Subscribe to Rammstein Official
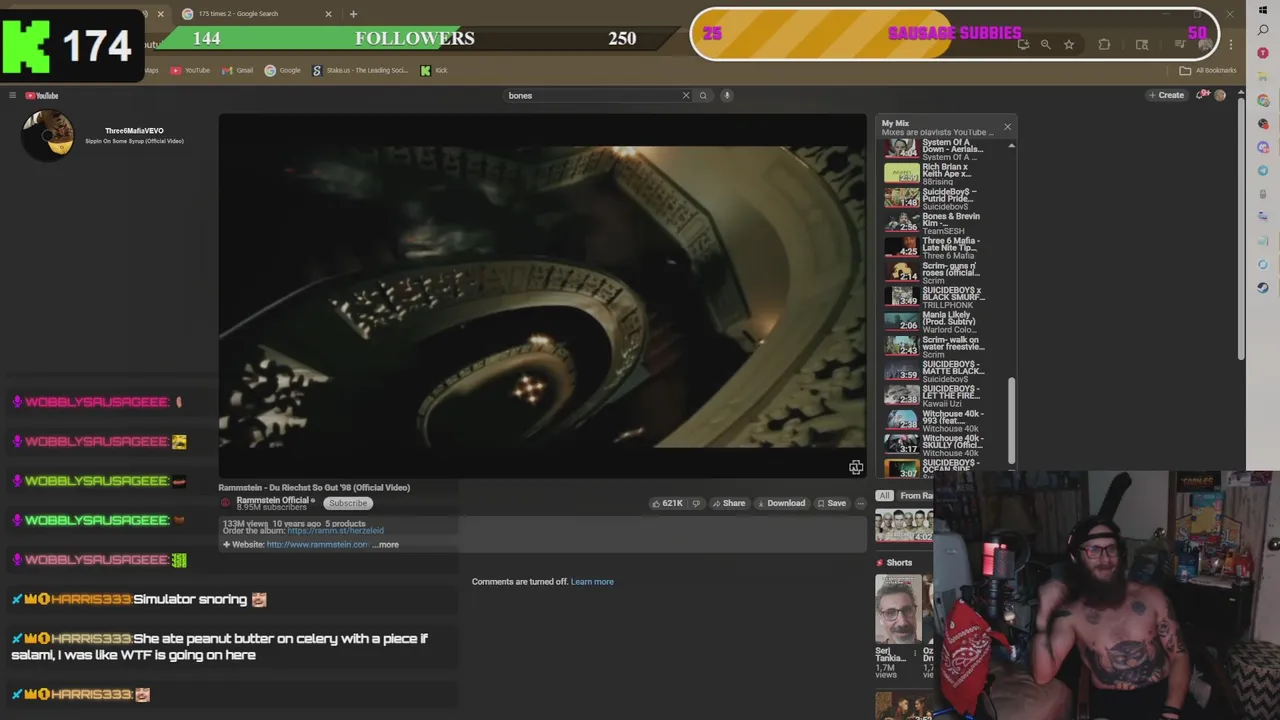 (x=348, y=503)
